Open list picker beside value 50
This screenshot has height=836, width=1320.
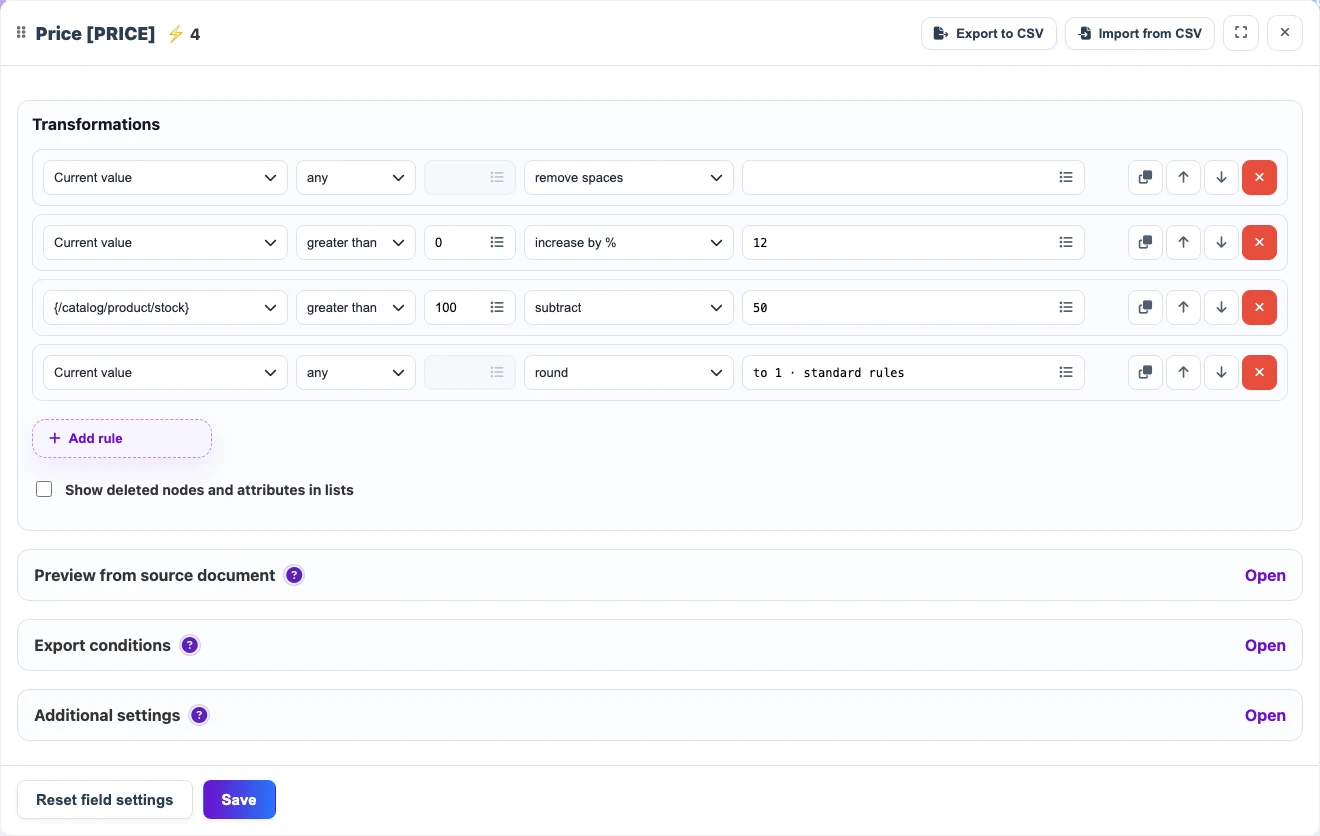(1066, 307)
